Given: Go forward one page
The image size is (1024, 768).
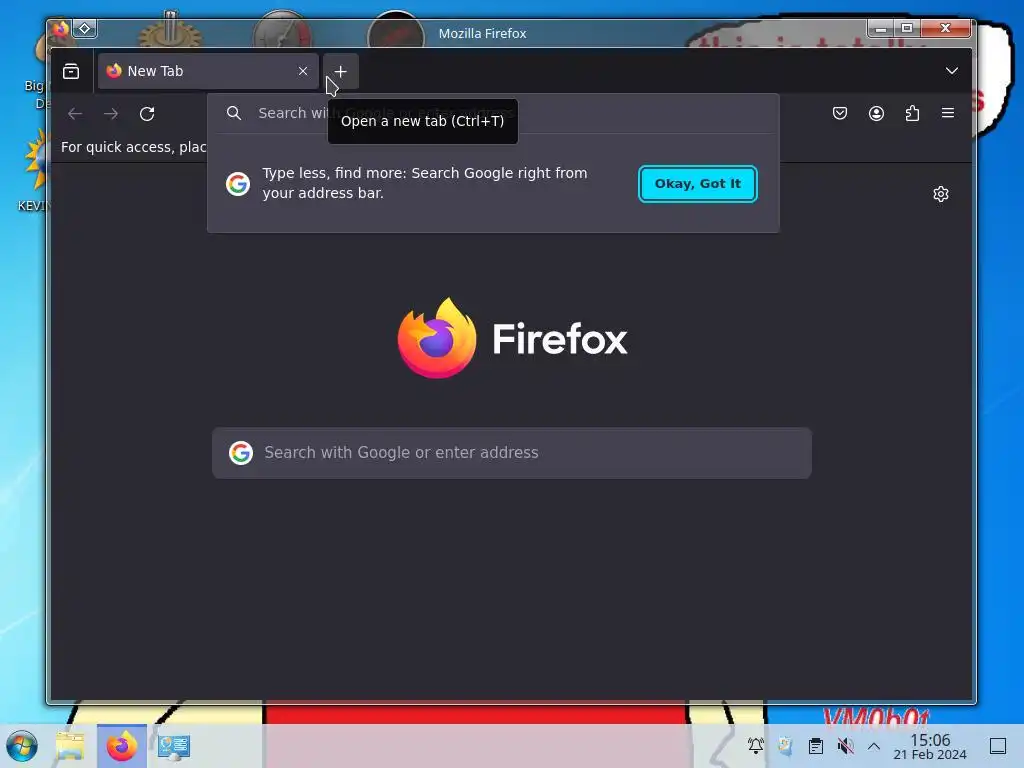Looking at the screenshot, I should coord(111,114).
